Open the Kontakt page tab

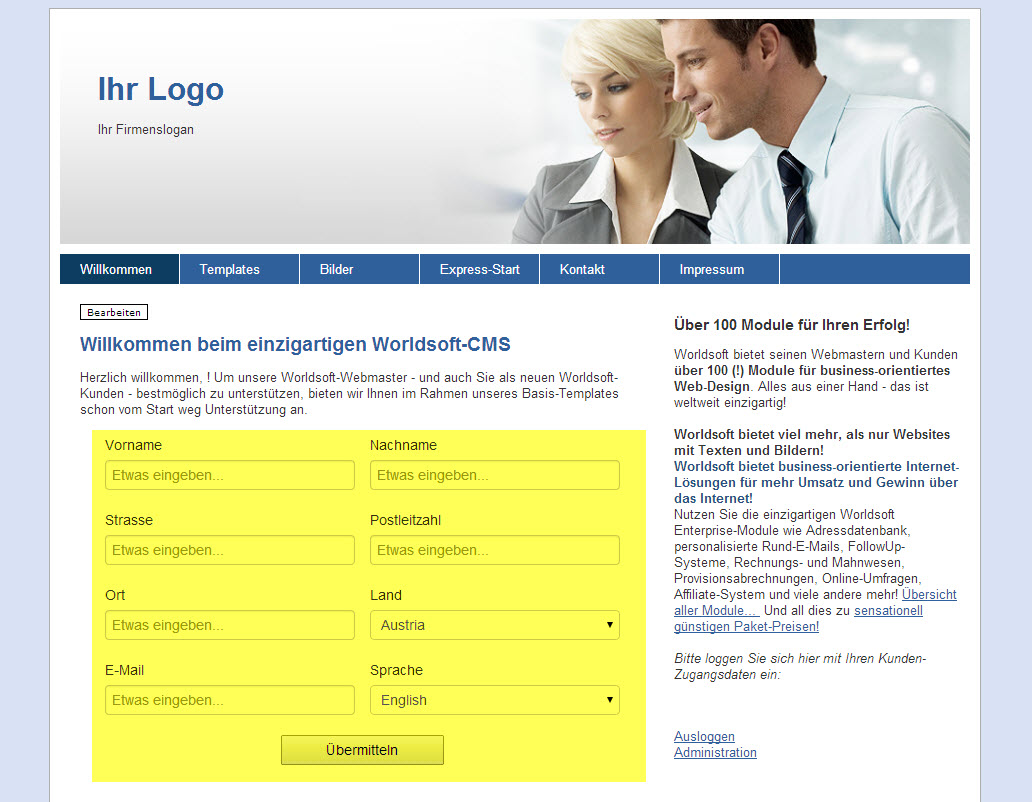(x=599, y=269)
